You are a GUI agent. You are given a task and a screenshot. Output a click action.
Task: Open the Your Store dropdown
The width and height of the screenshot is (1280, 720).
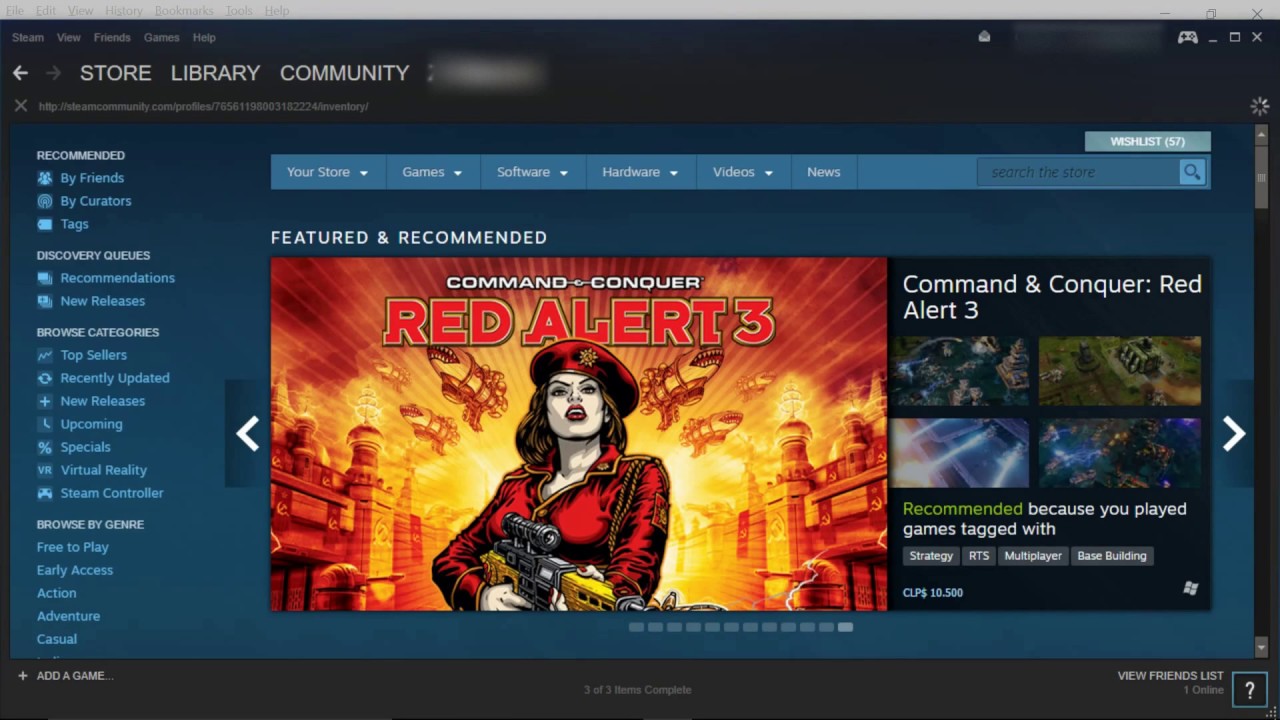328,172
